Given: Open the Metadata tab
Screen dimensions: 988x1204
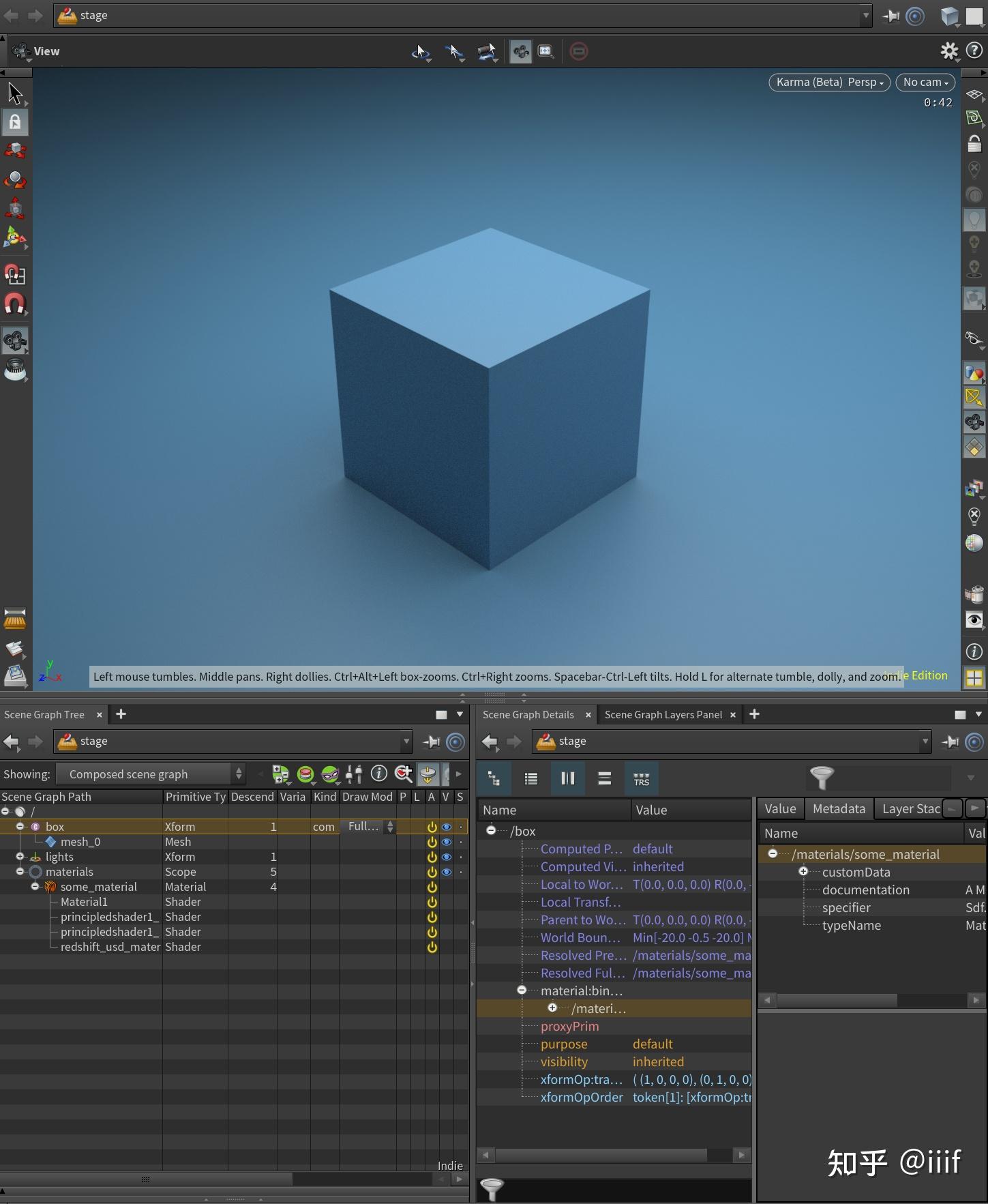Looking at the screenshot, I should (x=839, y=808).
